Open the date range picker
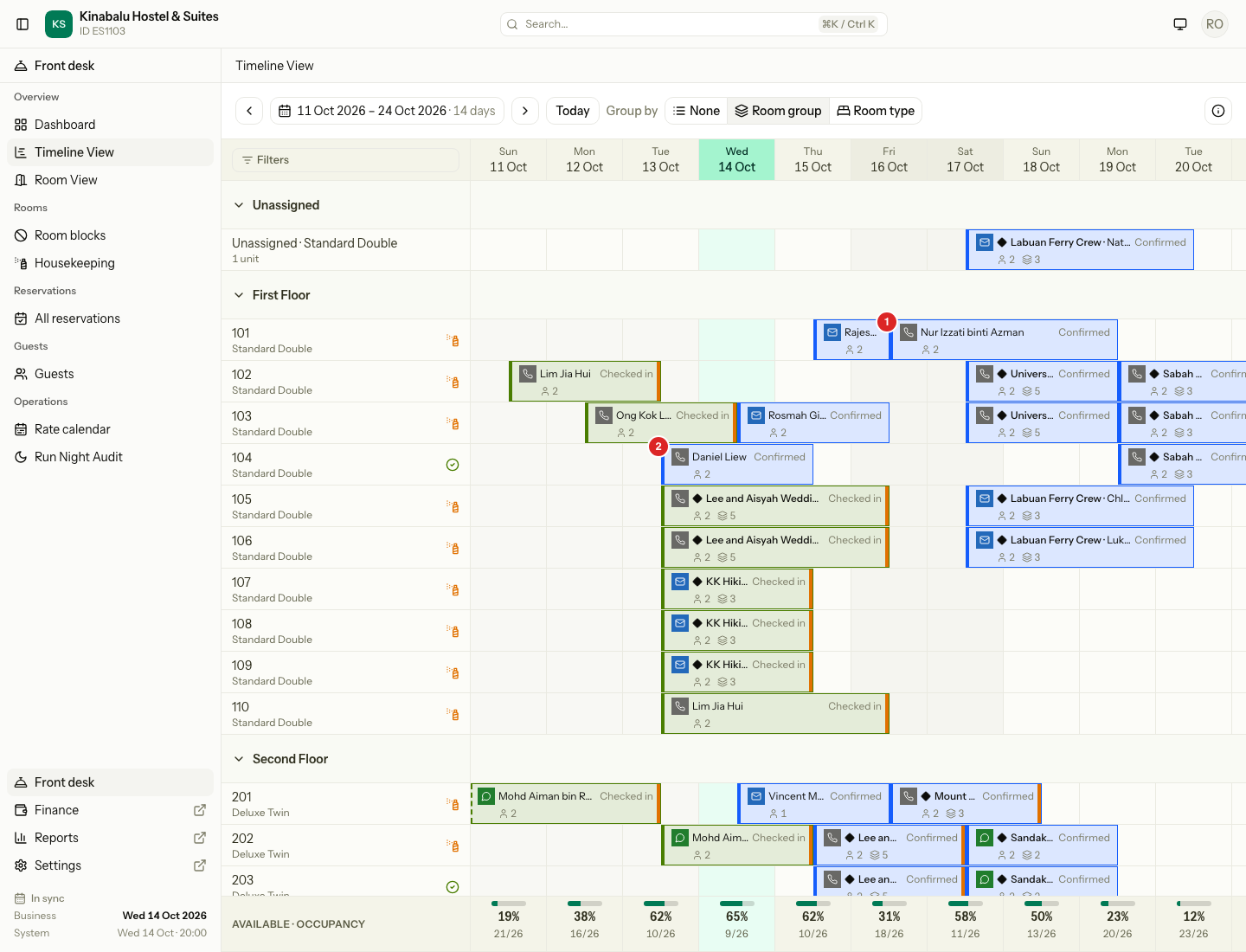Screen dimensions: 1246x952 click(x=388, y=111)
